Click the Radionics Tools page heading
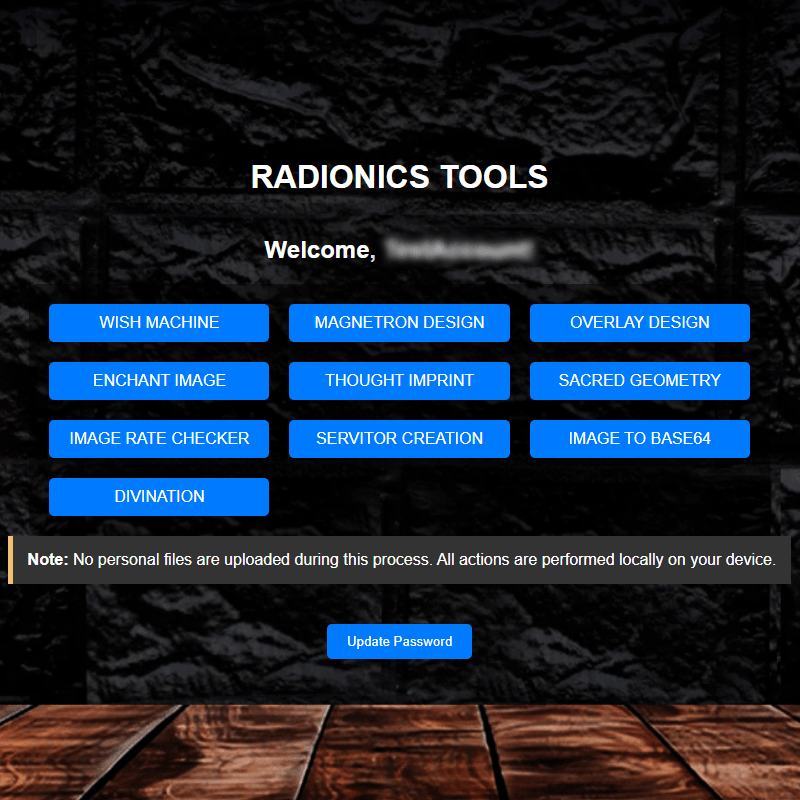 (399, 177)
